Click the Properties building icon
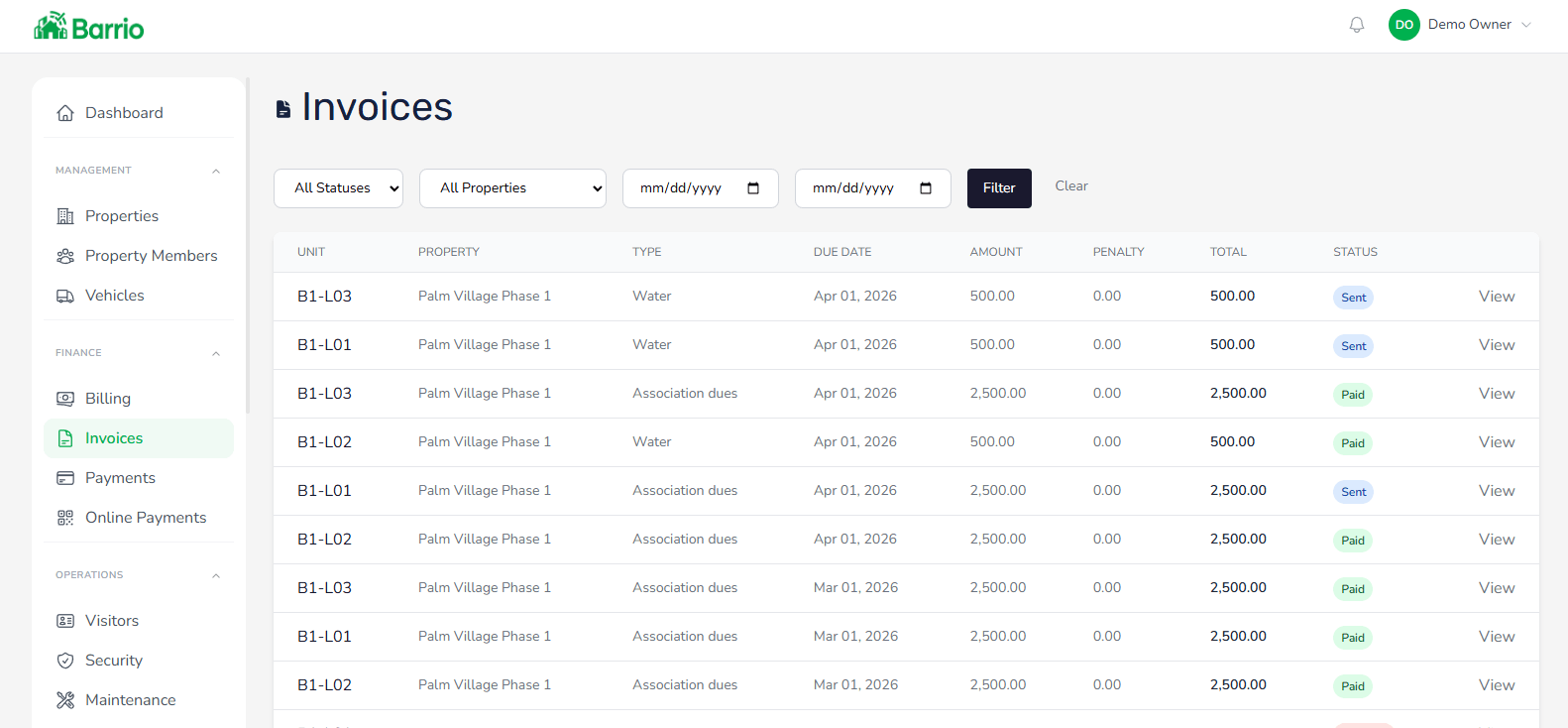The height and width of the screenshot is (728, 1568). 65,216
